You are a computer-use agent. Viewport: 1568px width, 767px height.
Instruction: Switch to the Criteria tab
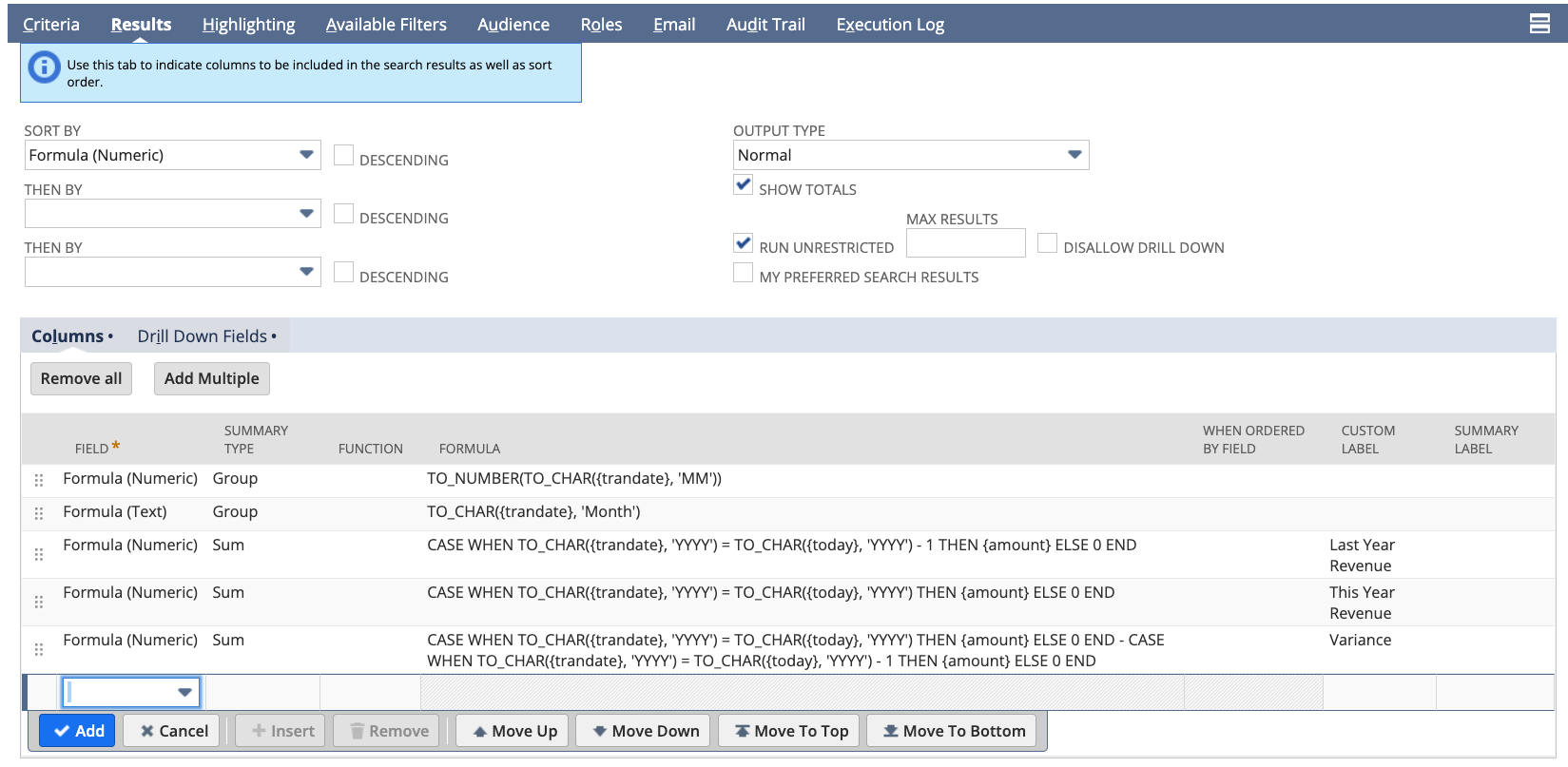[51, 25]
